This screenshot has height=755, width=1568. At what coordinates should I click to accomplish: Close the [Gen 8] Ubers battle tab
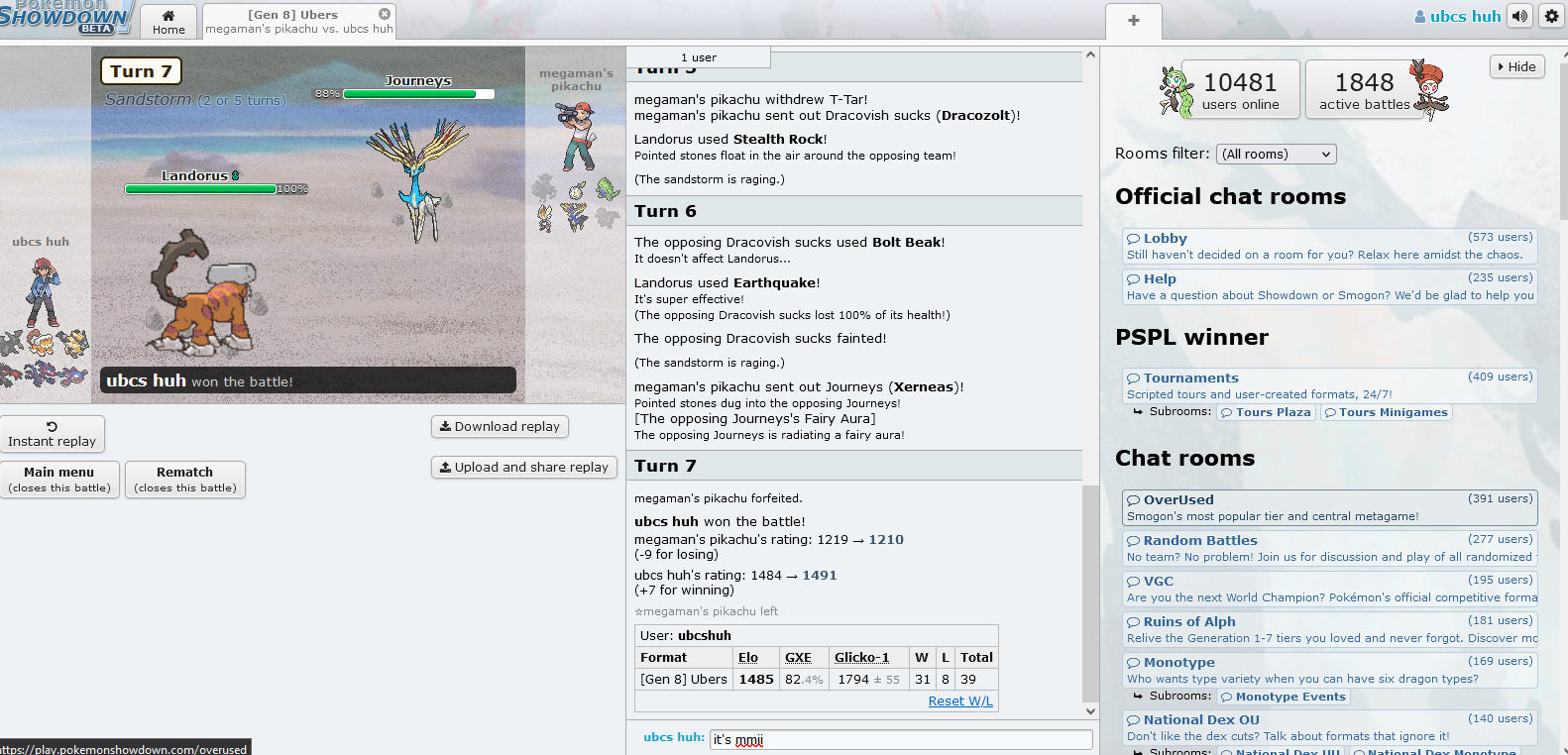point(385,14)
